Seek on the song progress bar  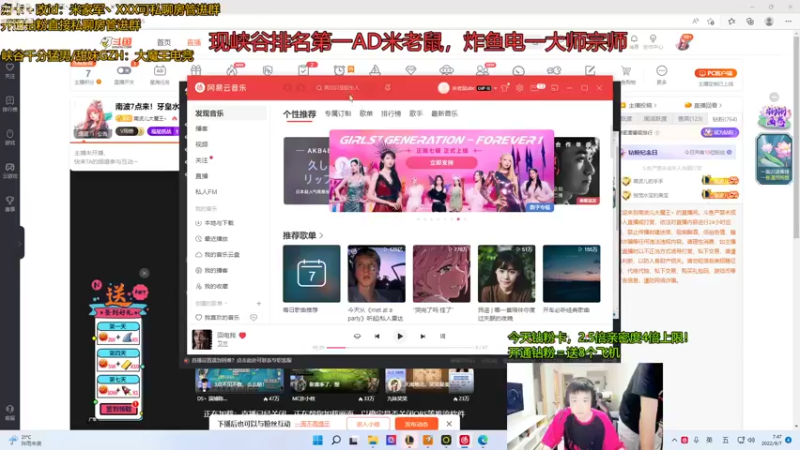400,347
